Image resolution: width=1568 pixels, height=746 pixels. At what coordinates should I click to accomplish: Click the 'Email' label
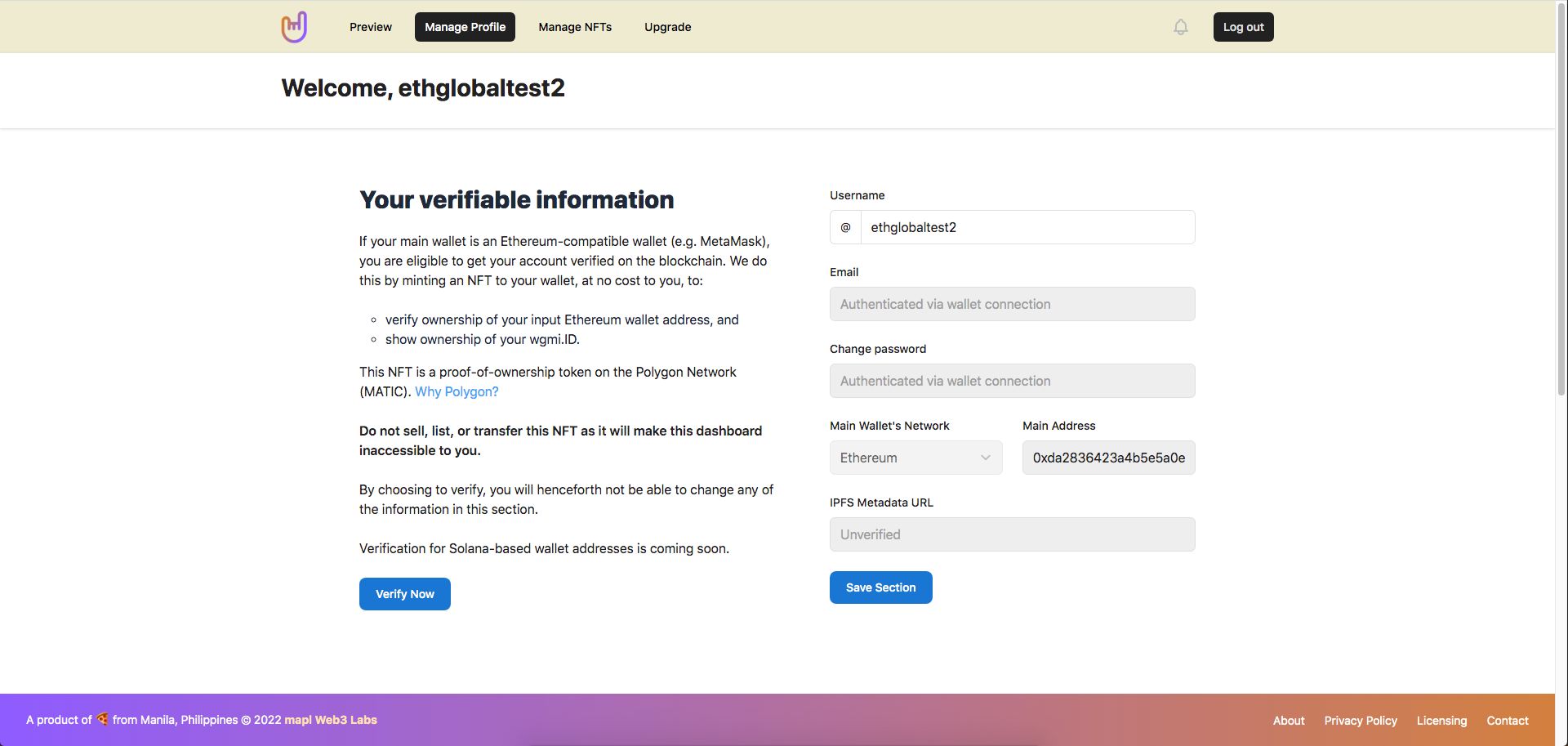click(844, 272)
